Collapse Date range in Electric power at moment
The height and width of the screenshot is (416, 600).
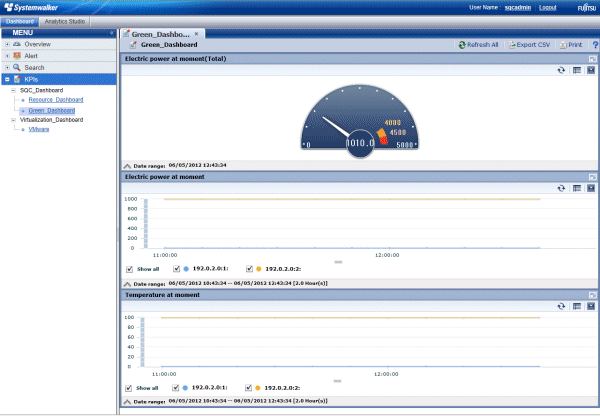[x=127, y=284]
